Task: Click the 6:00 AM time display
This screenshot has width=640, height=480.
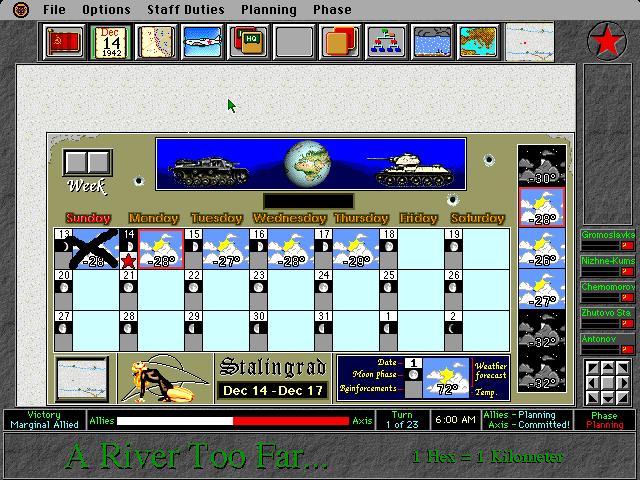Action: tap(456, 420)
